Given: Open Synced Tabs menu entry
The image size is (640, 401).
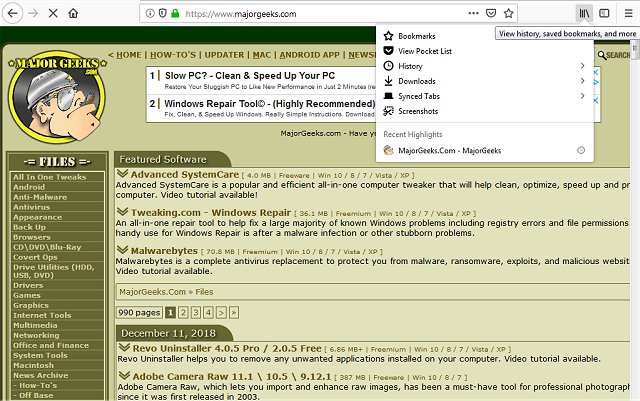Looking at the screenshot, I should 484,96.
